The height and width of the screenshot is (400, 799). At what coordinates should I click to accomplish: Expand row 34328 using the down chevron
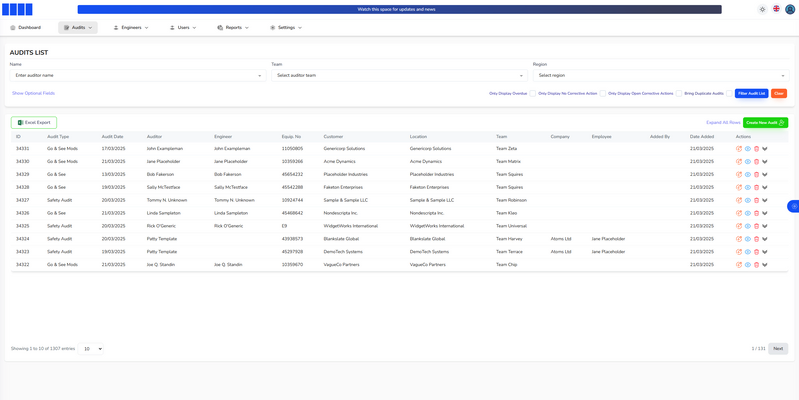pos(765,187)
